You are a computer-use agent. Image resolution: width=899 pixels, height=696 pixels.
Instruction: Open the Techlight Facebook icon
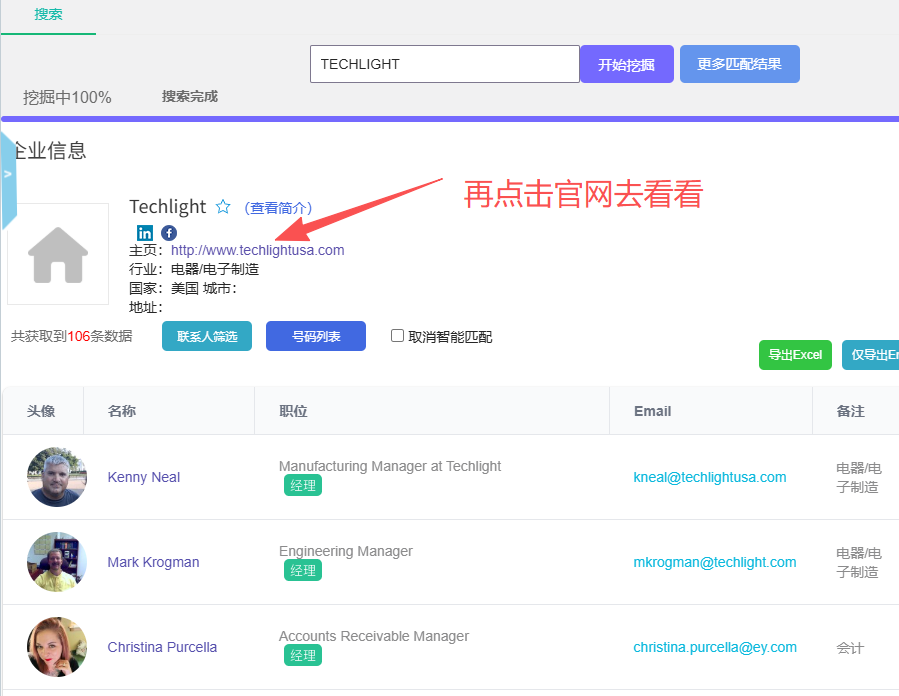click(x=169, y=233)
